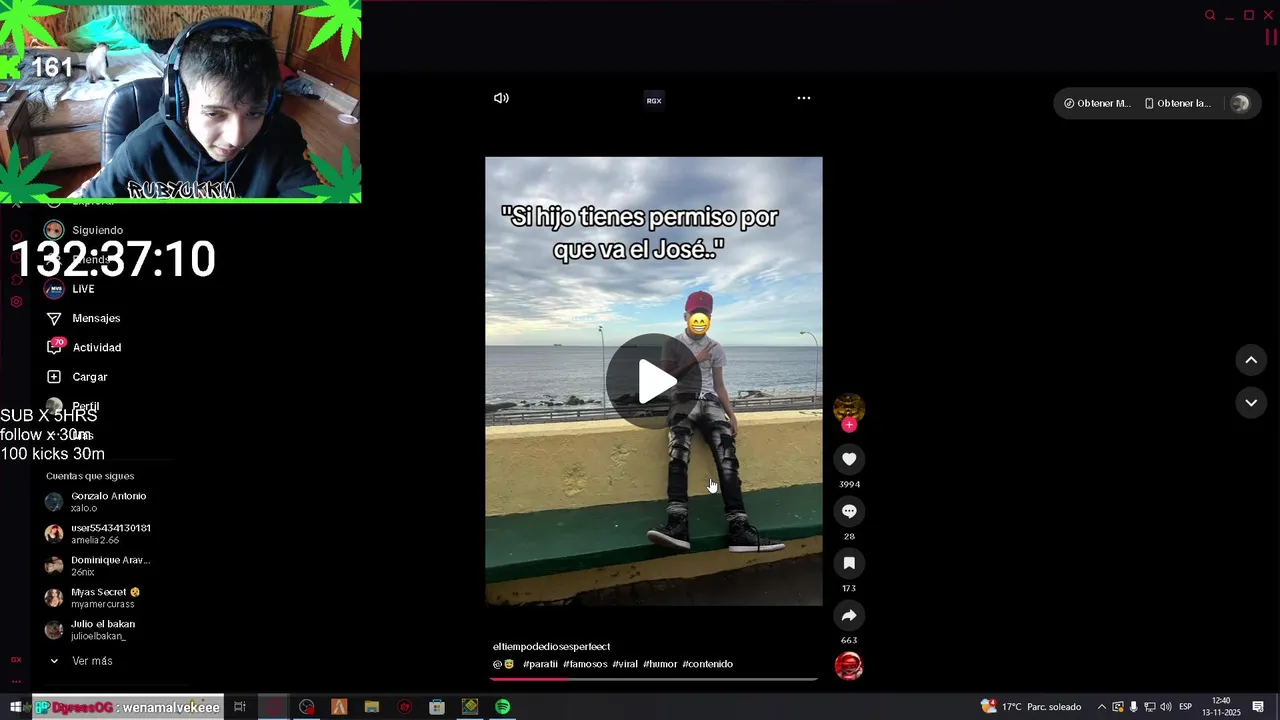Screen dimensions: 1280x720
Task: Click the microphone tray icon
Action: 1134,707
